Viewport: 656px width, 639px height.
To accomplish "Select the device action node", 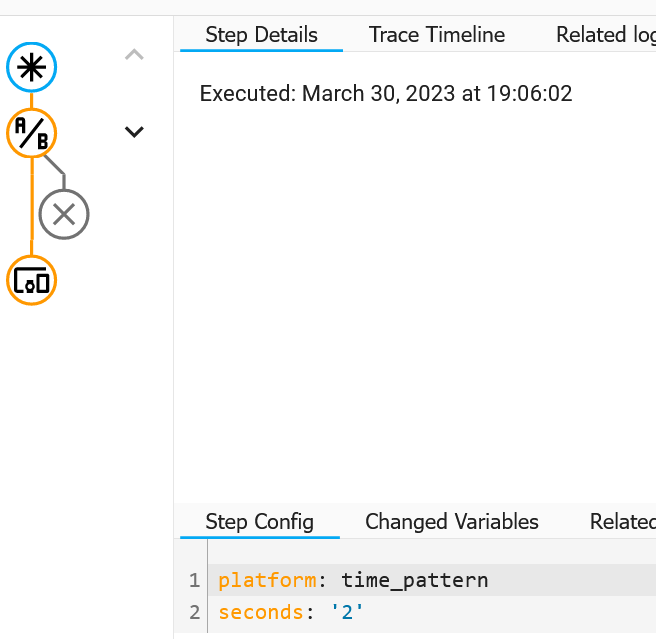I will pyautogui.click(x=32, y=280).
